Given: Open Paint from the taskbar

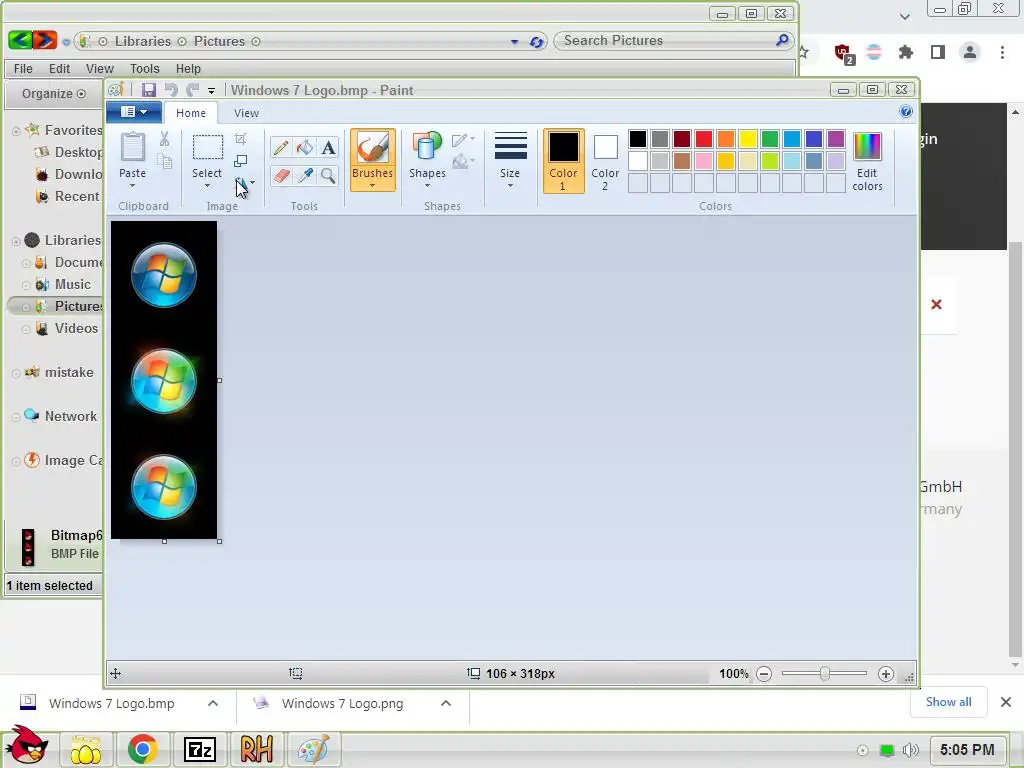Looking at the screenshot, I should 313,750.
